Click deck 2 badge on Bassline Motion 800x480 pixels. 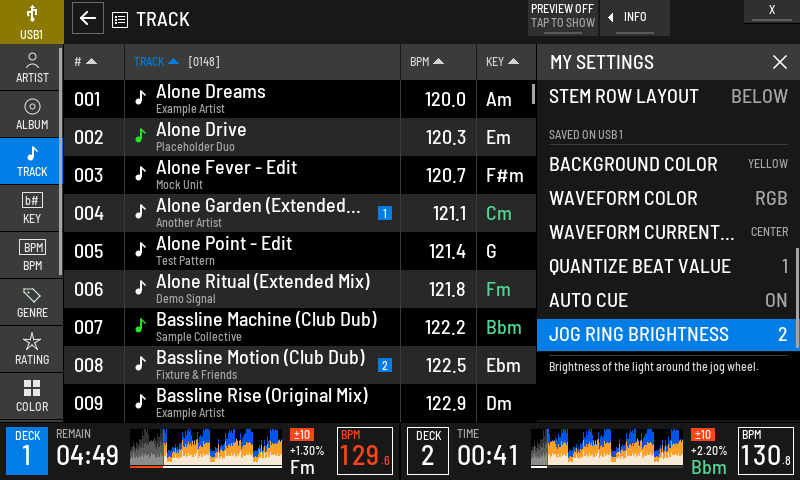coord(385,365)
